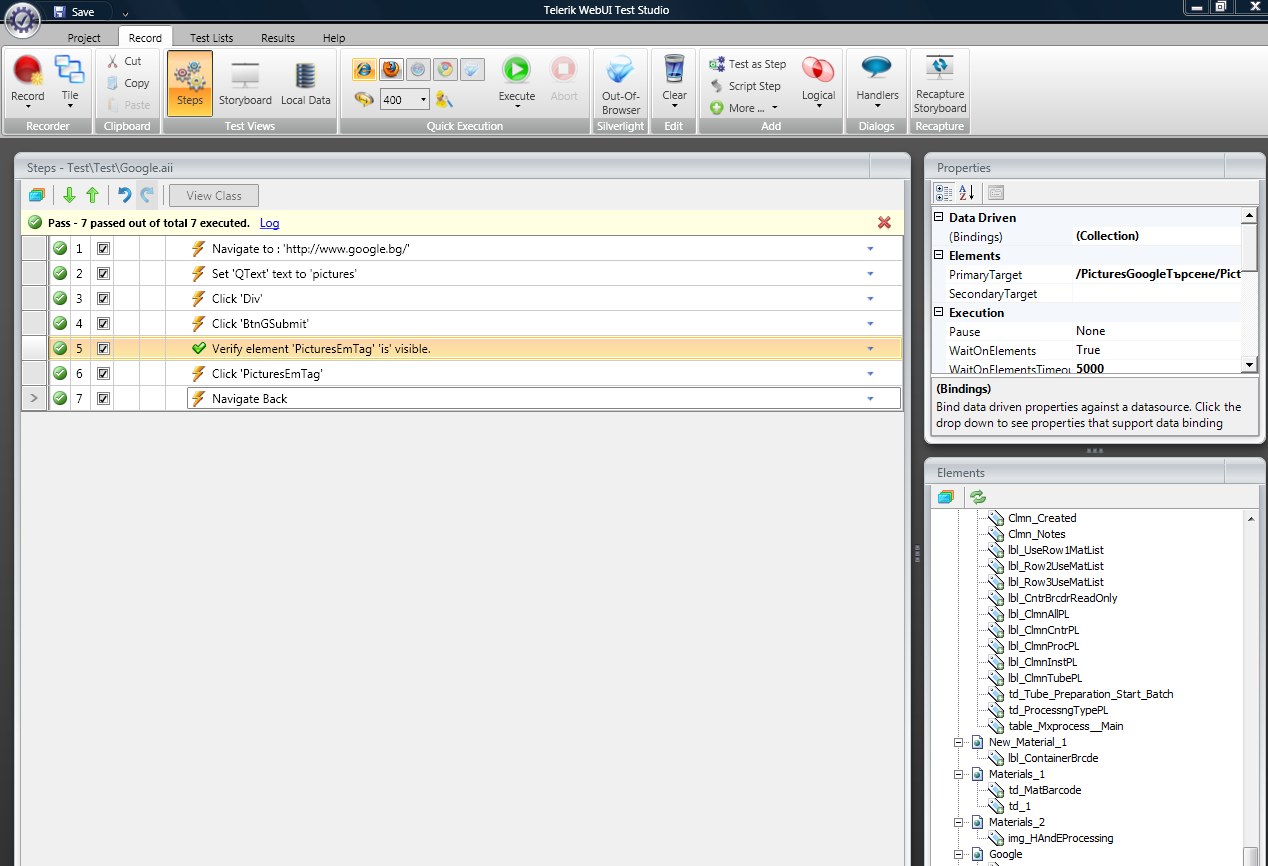This screenshot has height=866, width=1268.
Task: Uncheck step 3 enabled checkbox
Action: coord(103,298)
